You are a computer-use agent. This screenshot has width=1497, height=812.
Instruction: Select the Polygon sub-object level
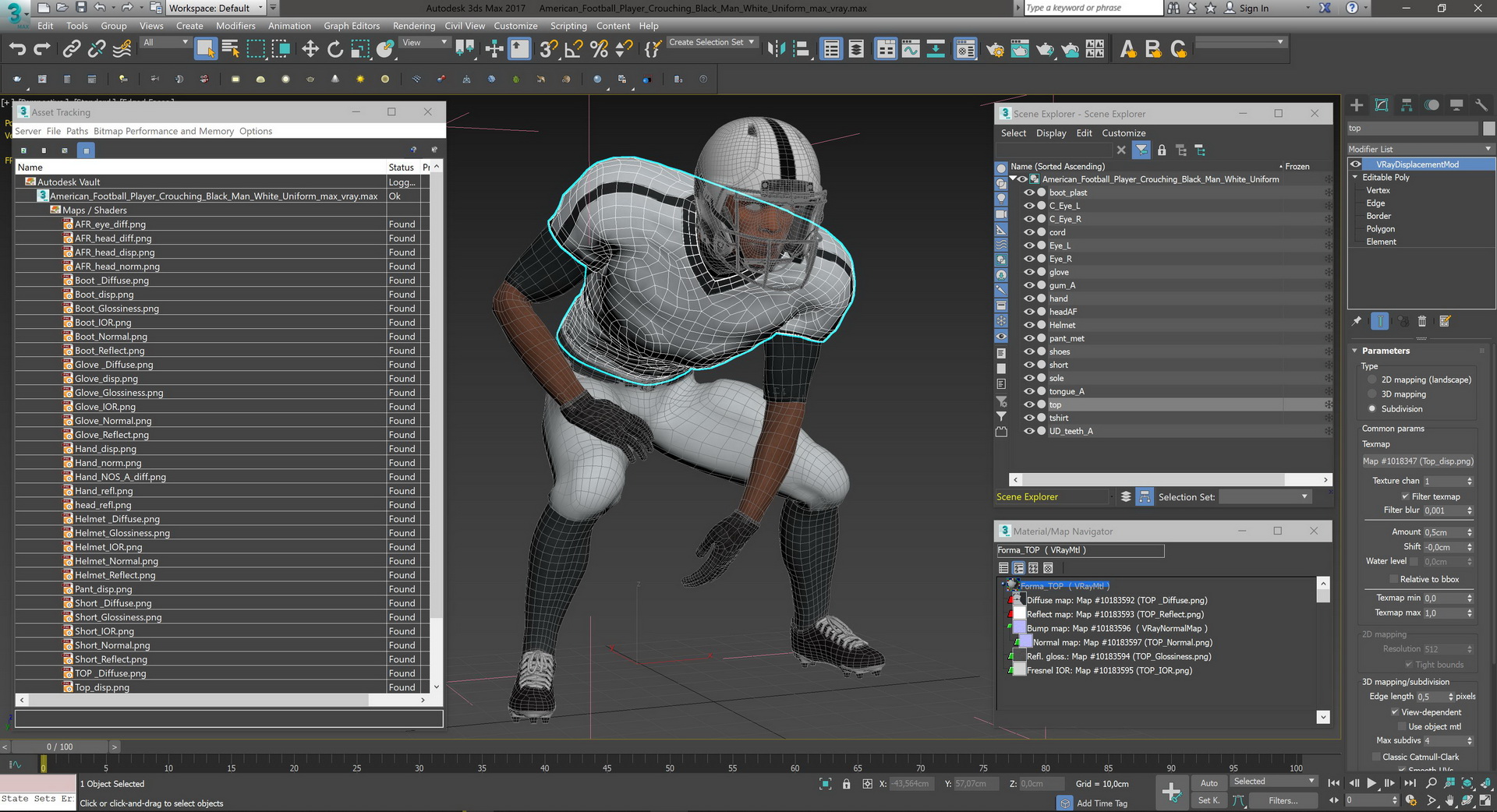point(1380,229)
